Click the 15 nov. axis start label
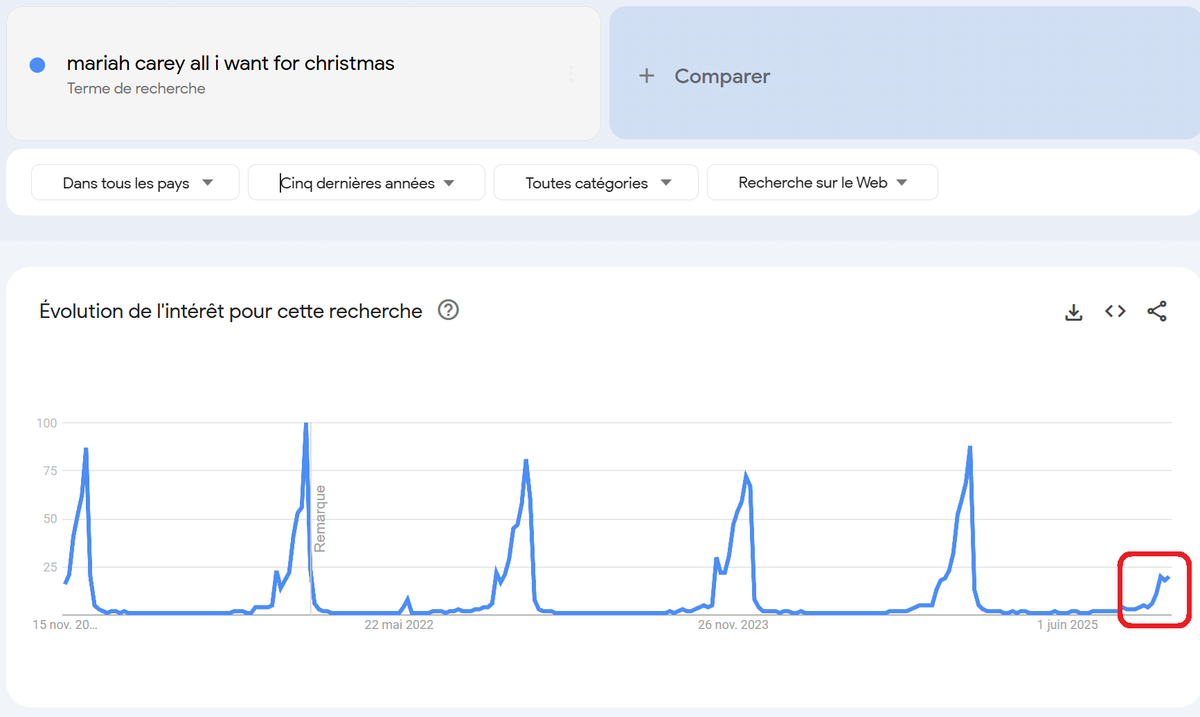1200x717 pixels. 66,625
